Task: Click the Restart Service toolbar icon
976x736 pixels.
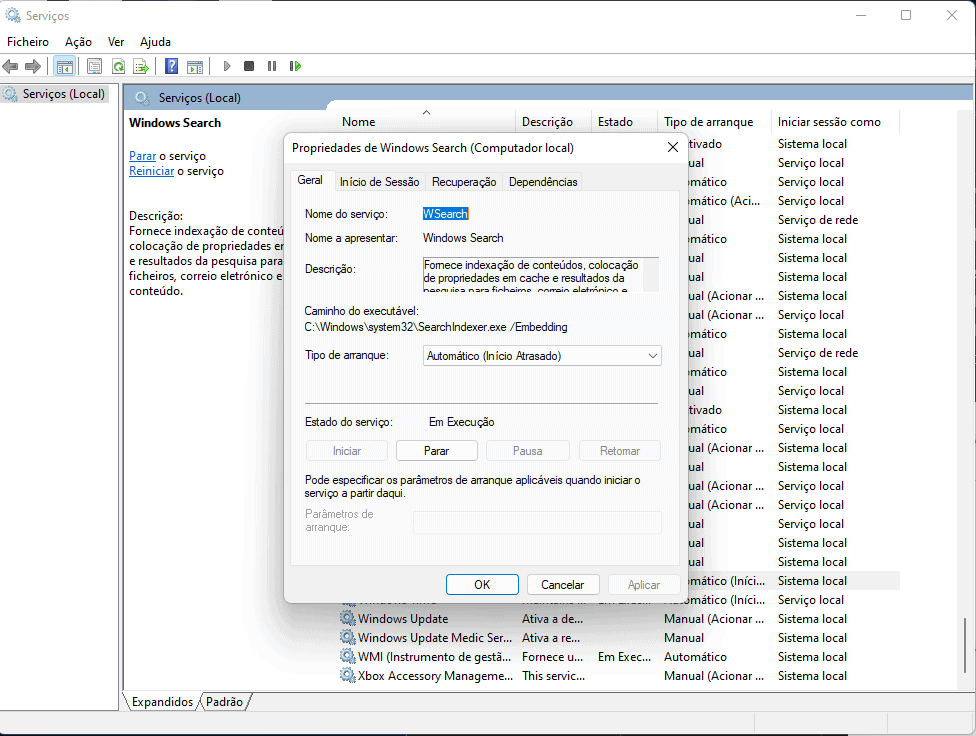Action: 295,66
